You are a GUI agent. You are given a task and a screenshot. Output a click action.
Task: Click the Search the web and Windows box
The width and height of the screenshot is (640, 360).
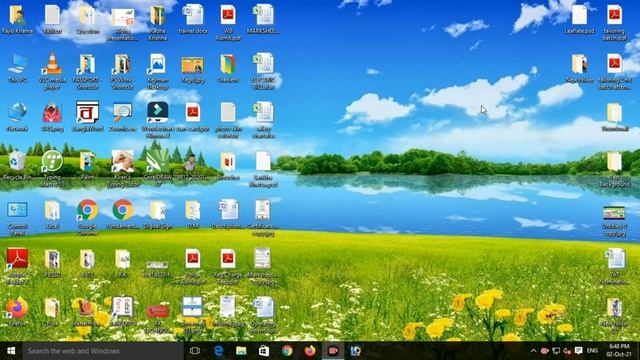coord(103,351)
